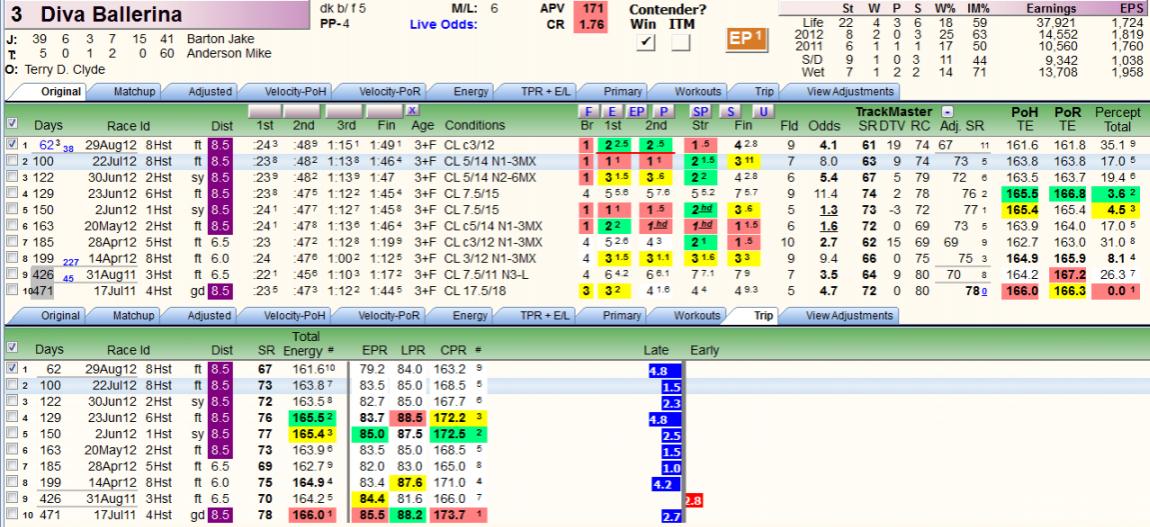Image resolution: width=1150 pixels, height=527 pixels.
Task: Click the blue 0 link beside Adj. SR 78
Action: pos(984,292)
